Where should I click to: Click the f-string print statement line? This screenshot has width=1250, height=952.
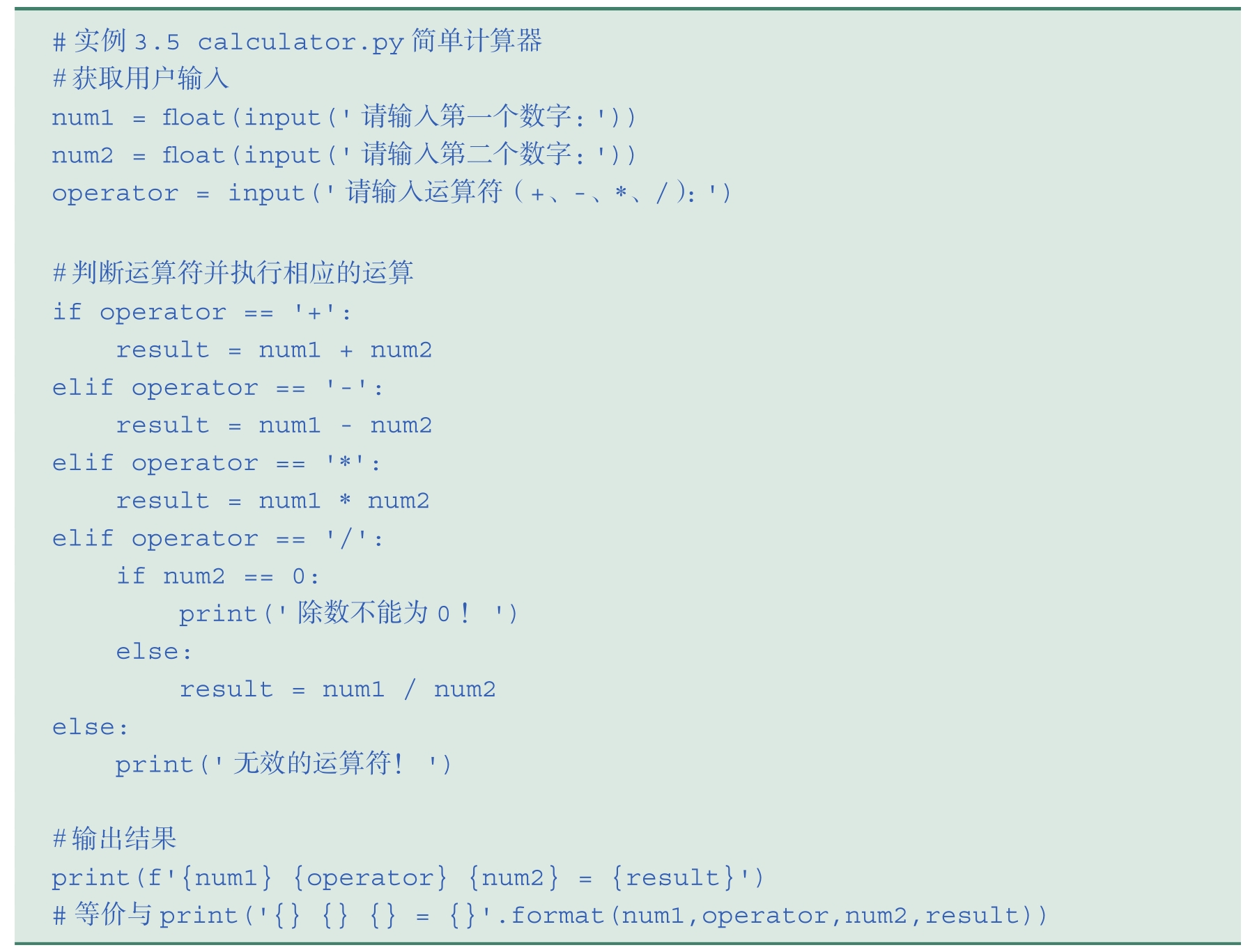[408, 877]
